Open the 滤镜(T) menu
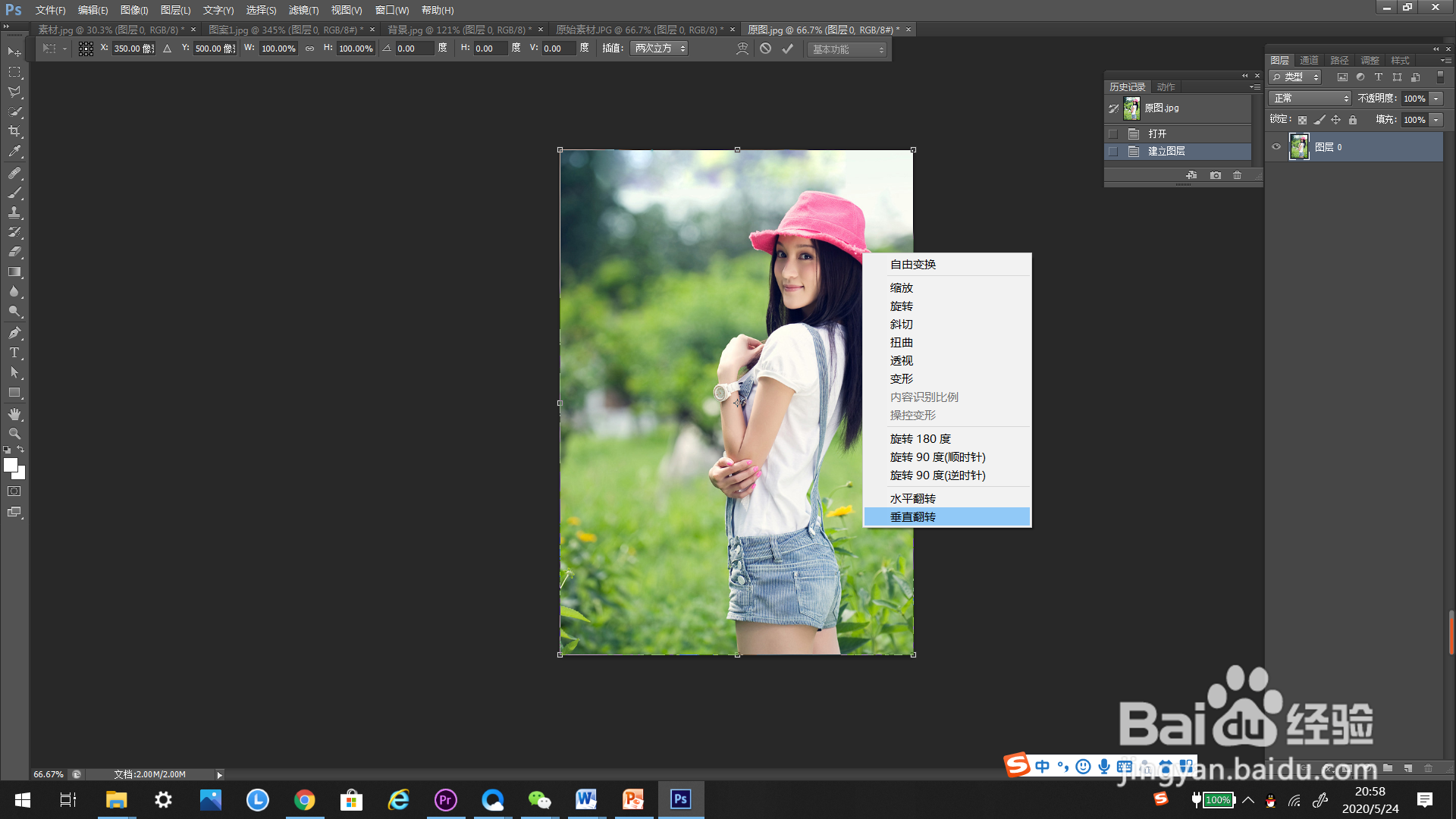This screenshot has width=1456, height=819. pos(303,10)
